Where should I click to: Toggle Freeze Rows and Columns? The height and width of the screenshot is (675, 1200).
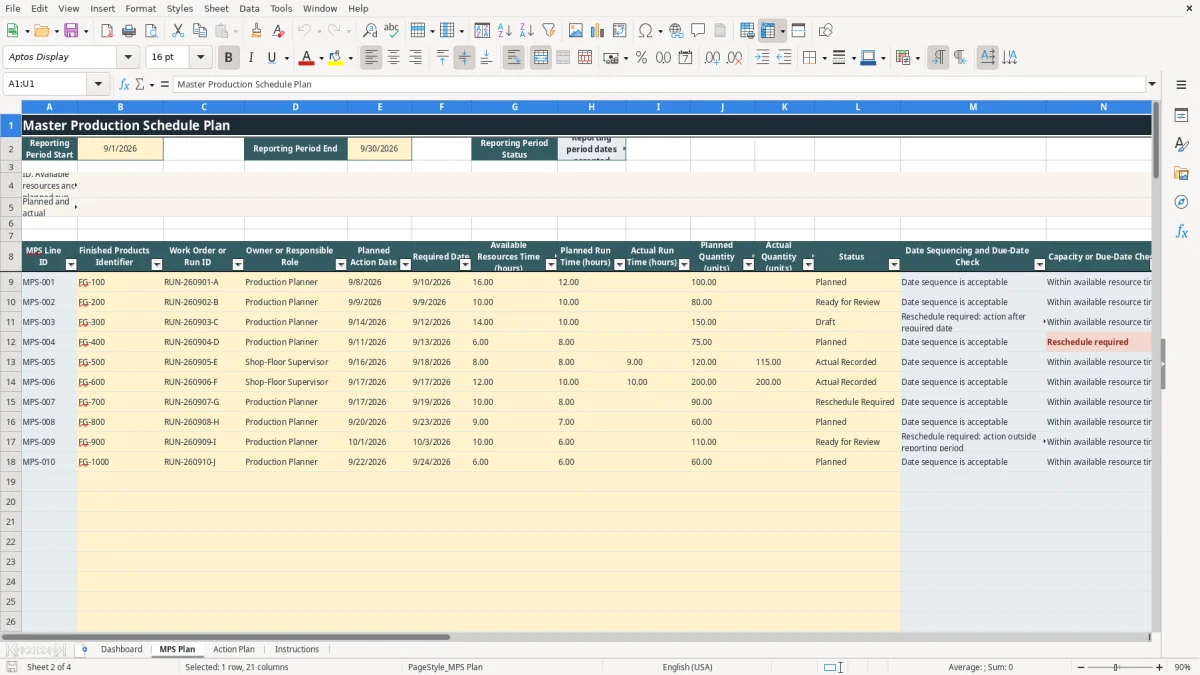tap(768, 31)
